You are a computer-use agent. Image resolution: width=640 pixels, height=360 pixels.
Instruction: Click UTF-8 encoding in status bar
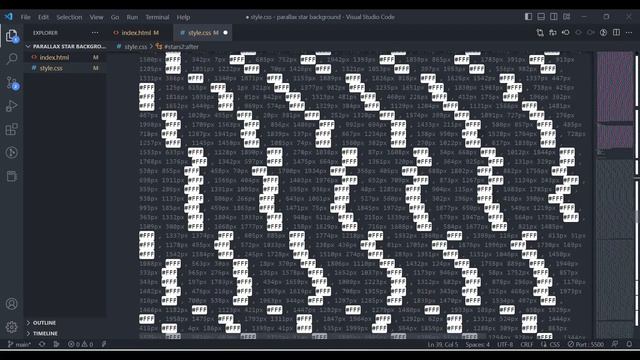[505, 344]
